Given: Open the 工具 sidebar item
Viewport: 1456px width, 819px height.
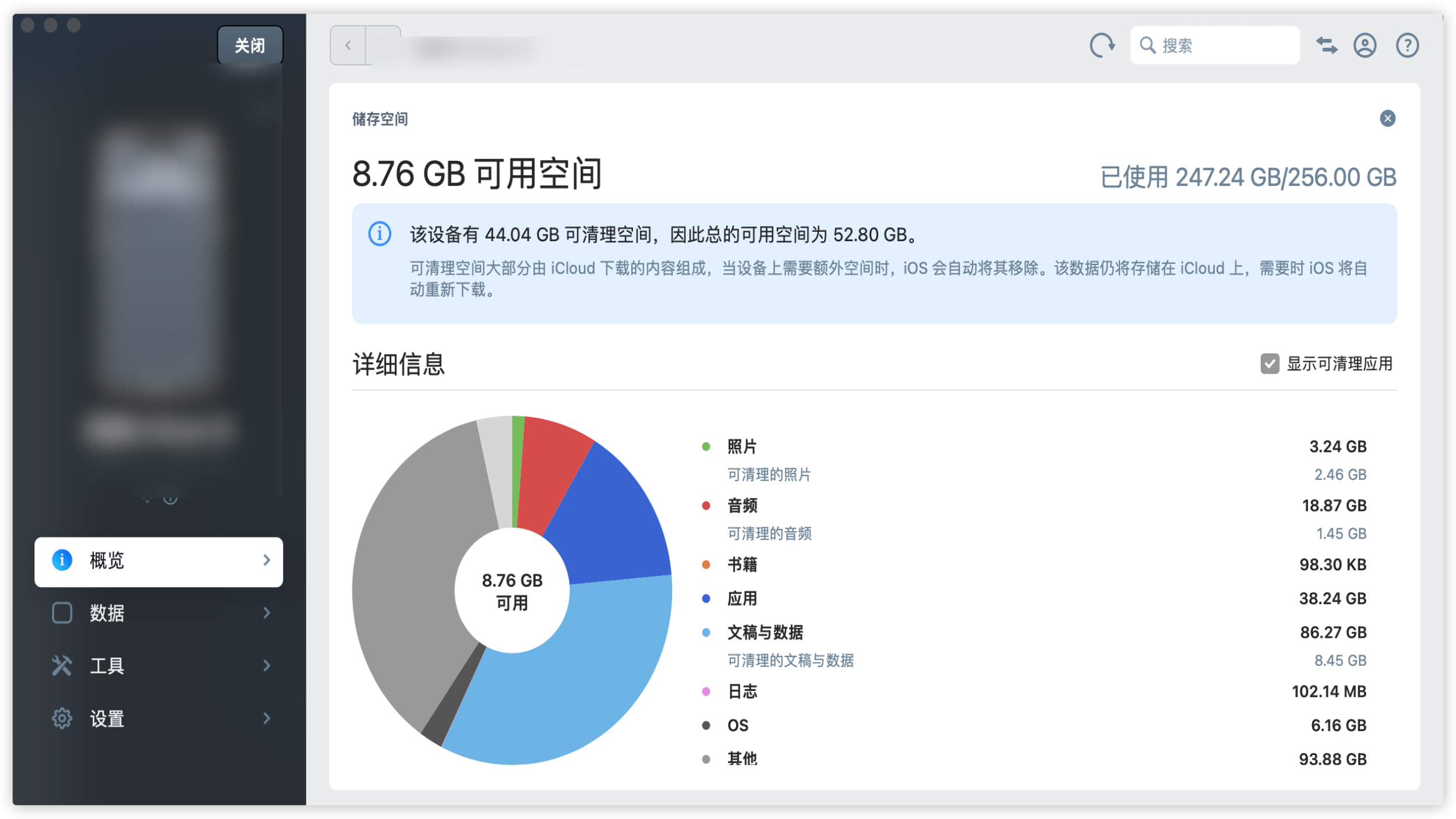Looking at the screenshot, I should [x=158, y=666].
